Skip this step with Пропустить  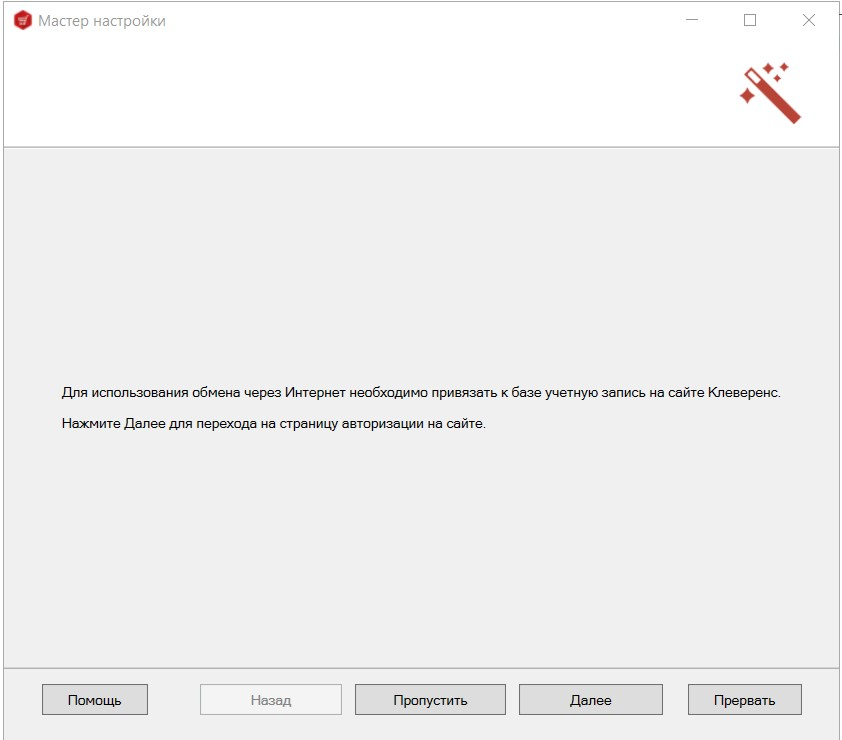(x=430, y=699)
